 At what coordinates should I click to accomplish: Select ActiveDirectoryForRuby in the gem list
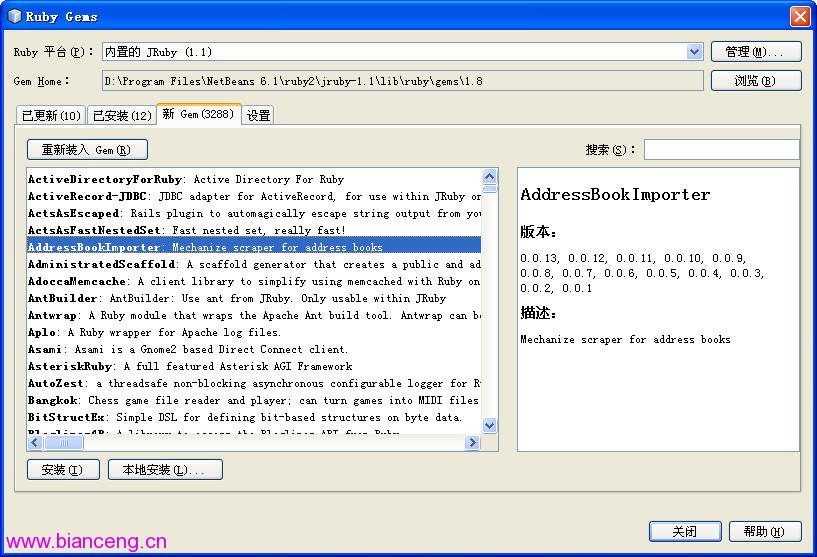(254, 179)
